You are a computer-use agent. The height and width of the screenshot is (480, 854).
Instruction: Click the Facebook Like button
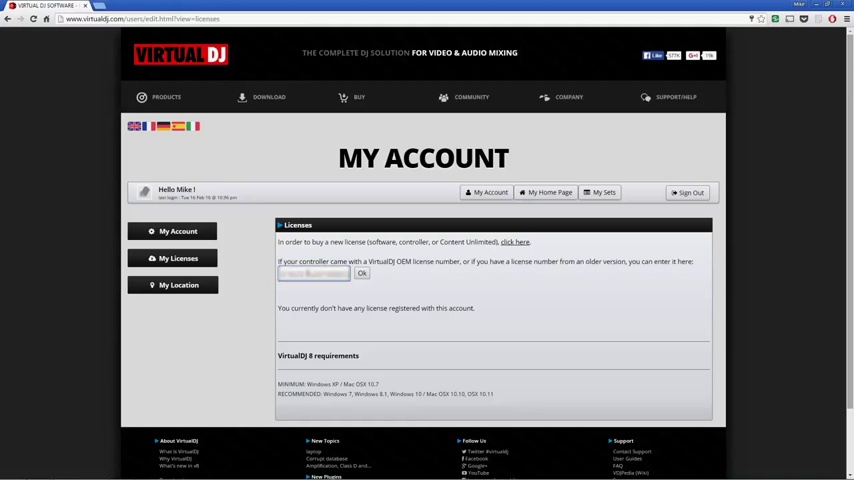point(654,56)
